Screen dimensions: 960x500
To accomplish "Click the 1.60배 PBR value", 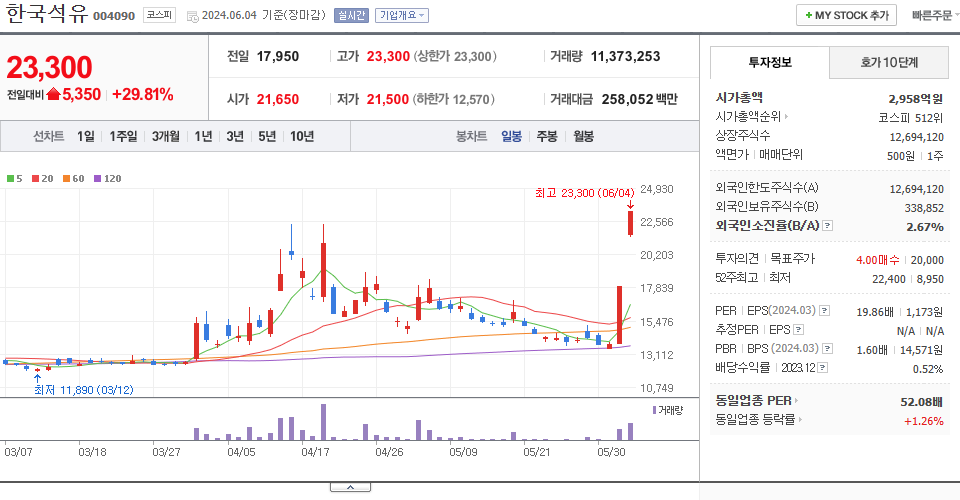I will (872, 350).
